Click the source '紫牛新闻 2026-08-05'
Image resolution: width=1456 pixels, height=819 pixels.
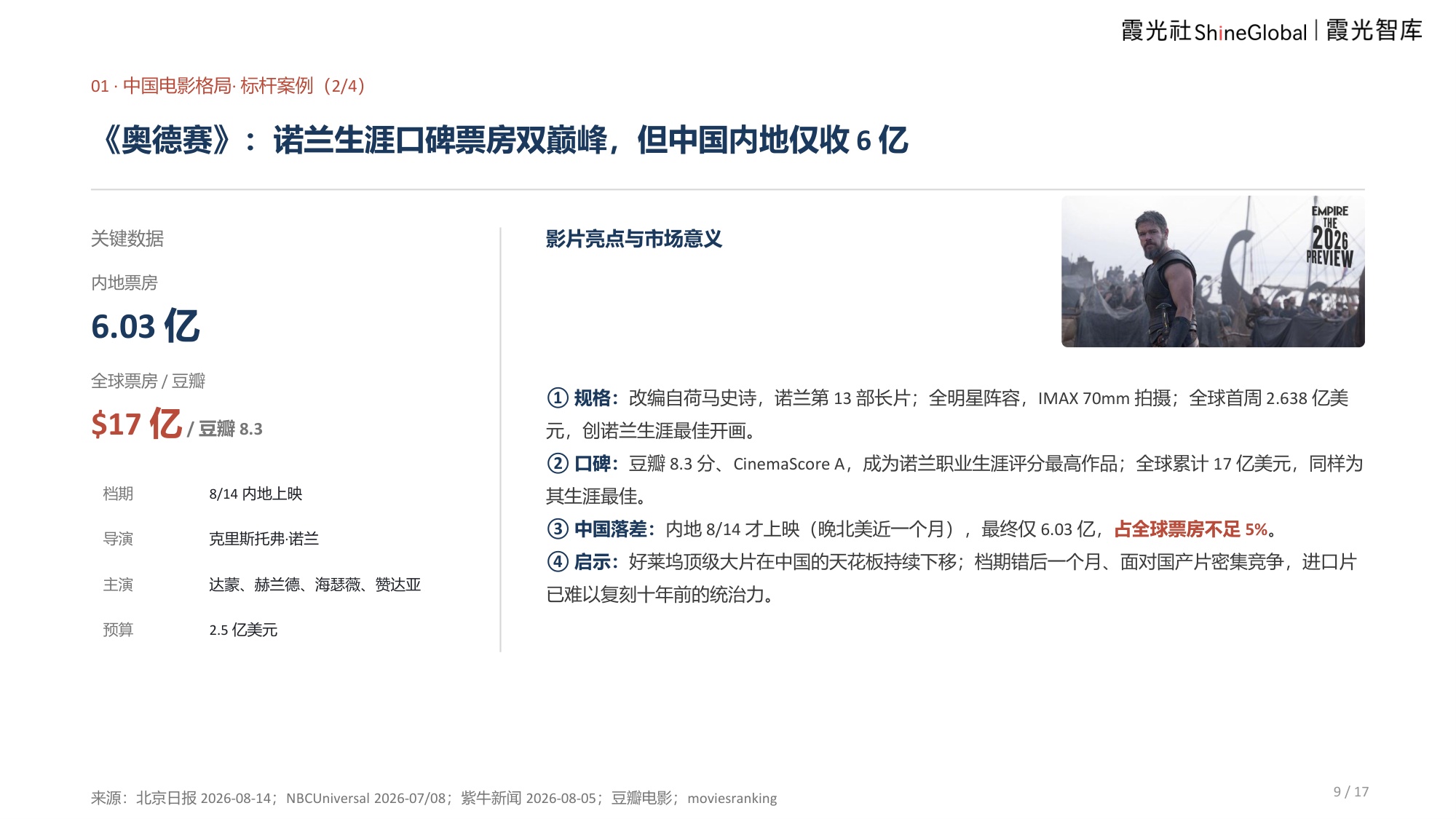(x=528, y=798)
